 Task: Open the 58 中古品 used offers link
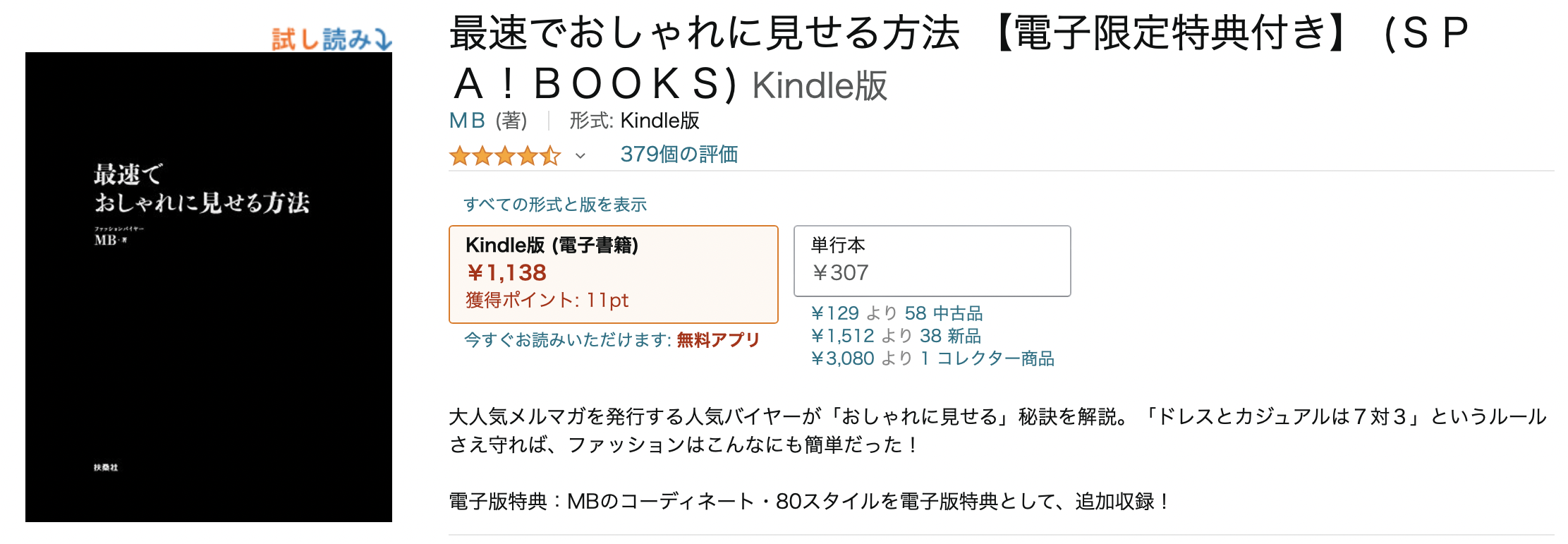pos(943,313)
